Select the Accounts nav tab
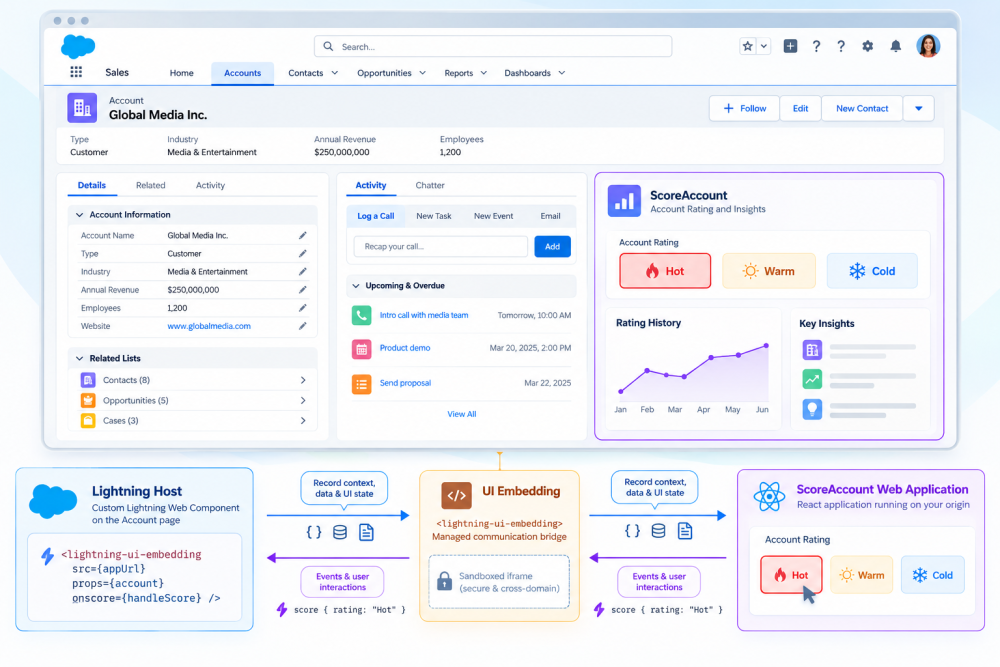 pos(242,73)
